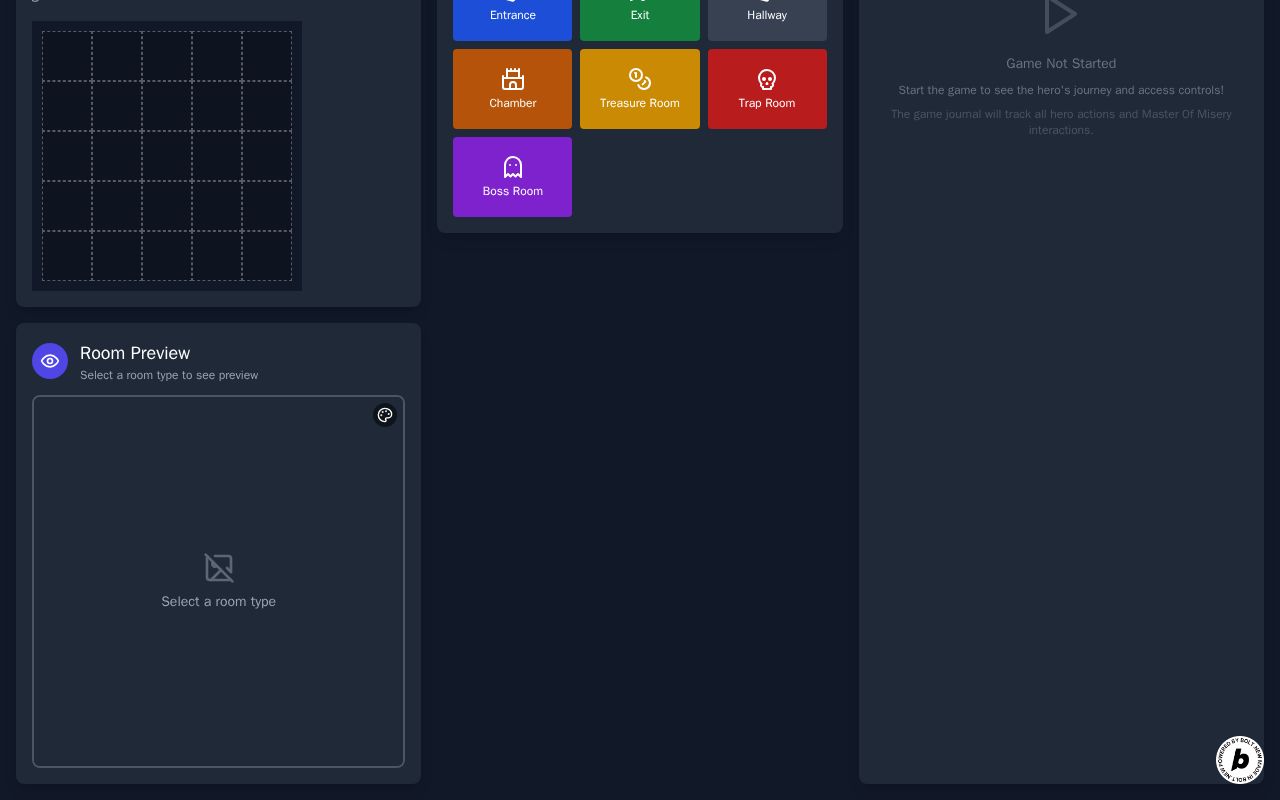Choose the Trap Room tile
This screenshot has height=800, width=1280.
(x=767, y=89)
